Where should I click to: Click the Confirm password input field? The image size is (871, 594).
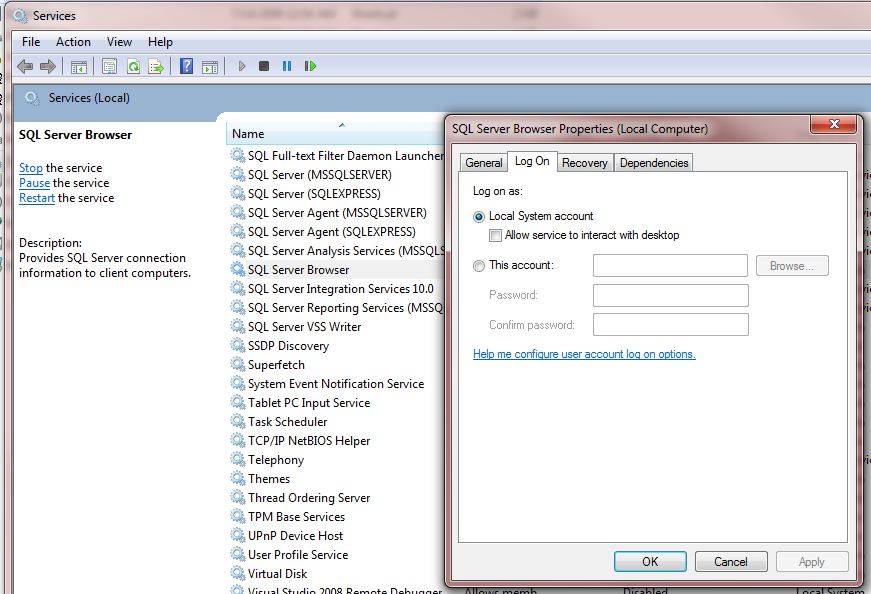[x=670, y=325]
